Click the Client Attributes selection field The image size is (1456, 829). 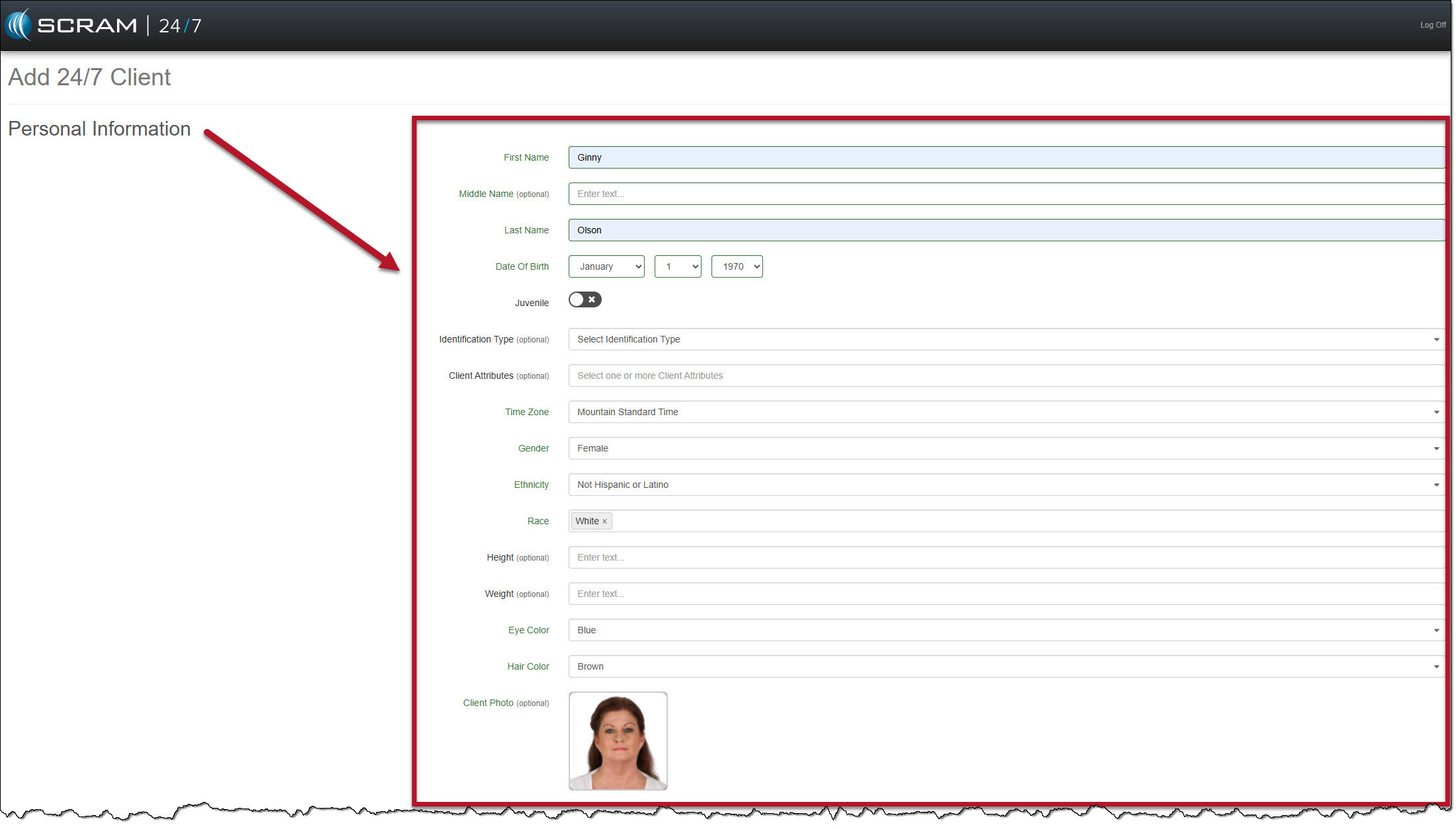(1005, 375)
